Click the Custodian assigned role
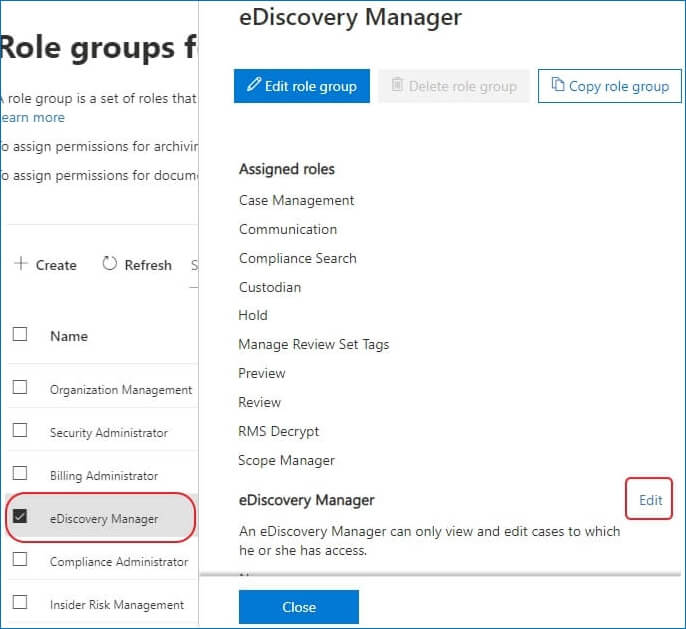686x629 pixels. pyautogui.click(x=270, y=287)
